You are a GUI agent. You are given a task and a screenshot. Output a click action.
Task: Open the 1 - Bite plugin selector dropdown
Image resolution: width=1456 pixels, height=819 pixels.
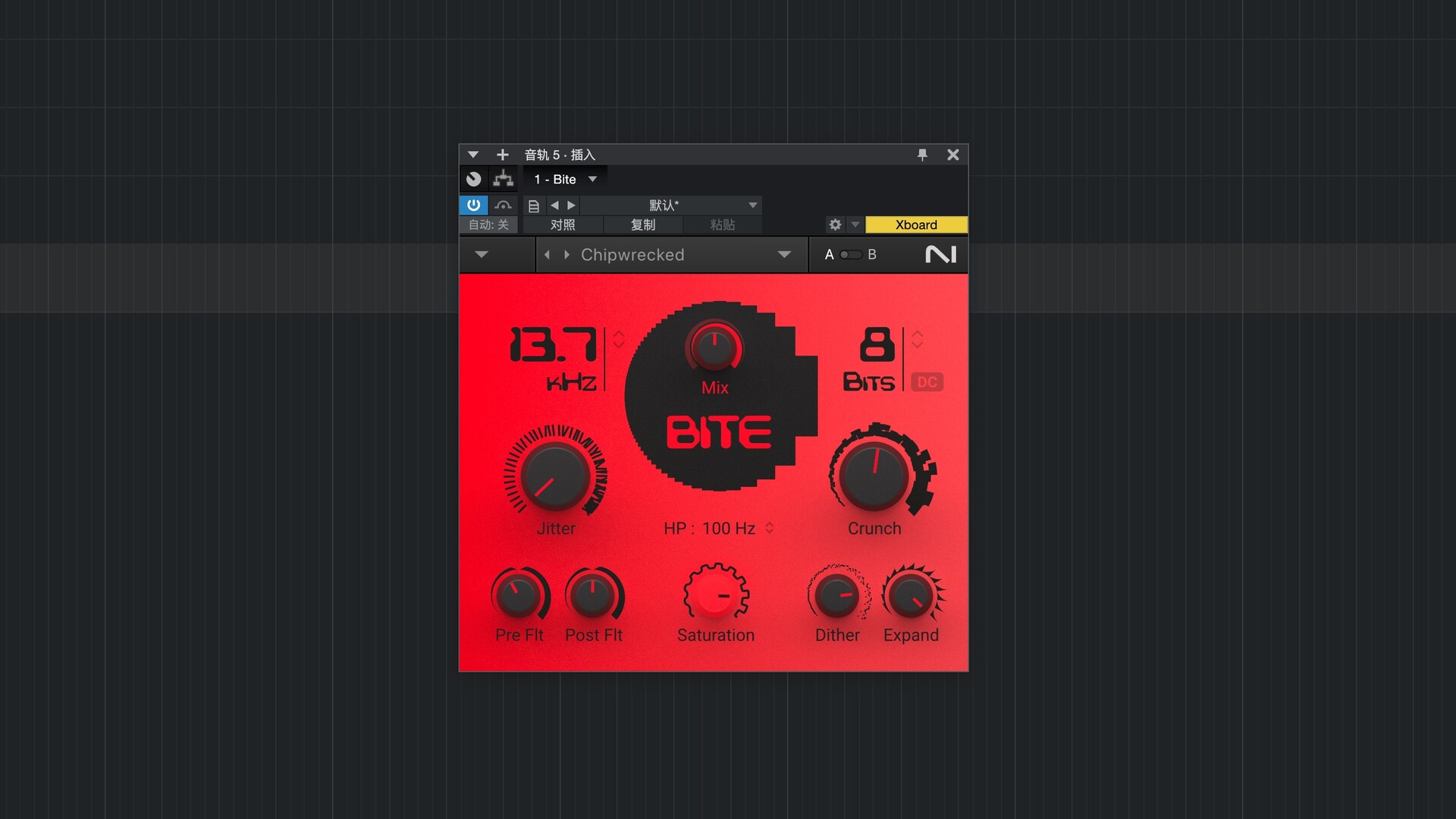[591, 179]
